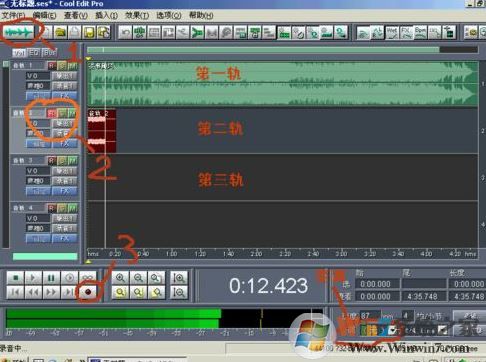486x362 pixels.
Task: Open track 3 output device 输出1 selector
Action: click(x=64, y=171)
